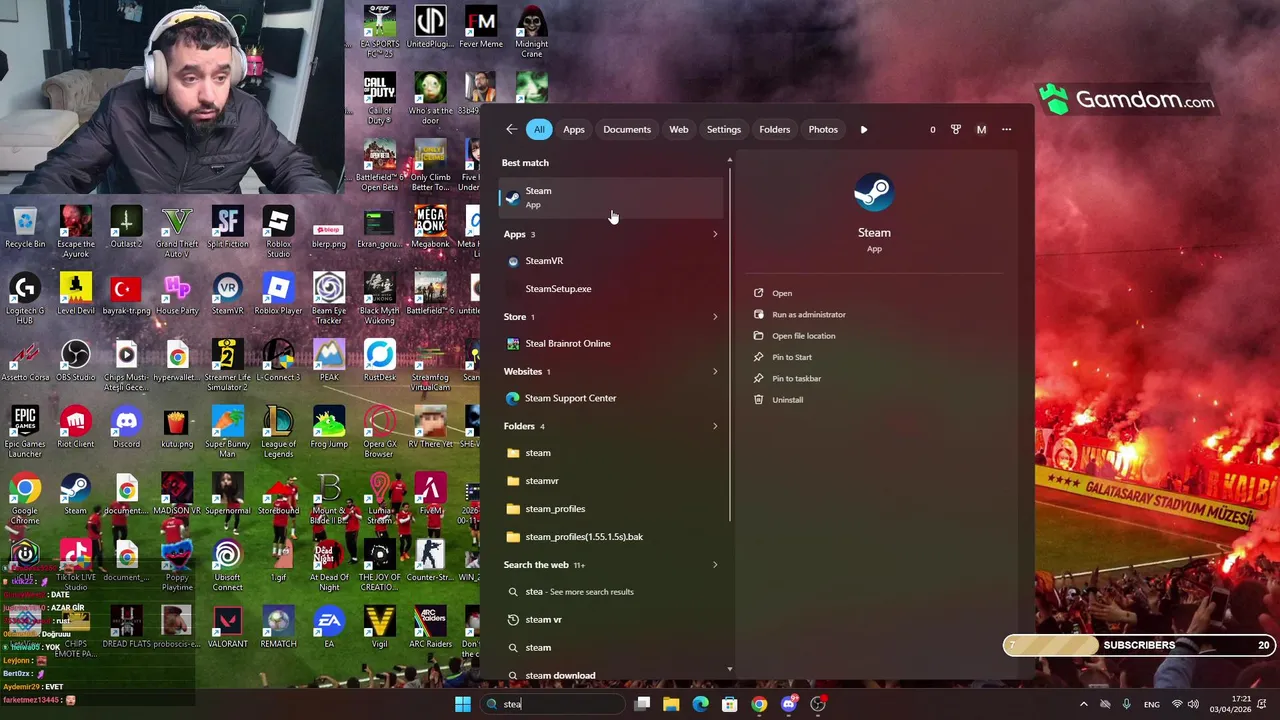The image size is (1280, 720).
Task: Click the ENG language indicator
Action: 1152,704
